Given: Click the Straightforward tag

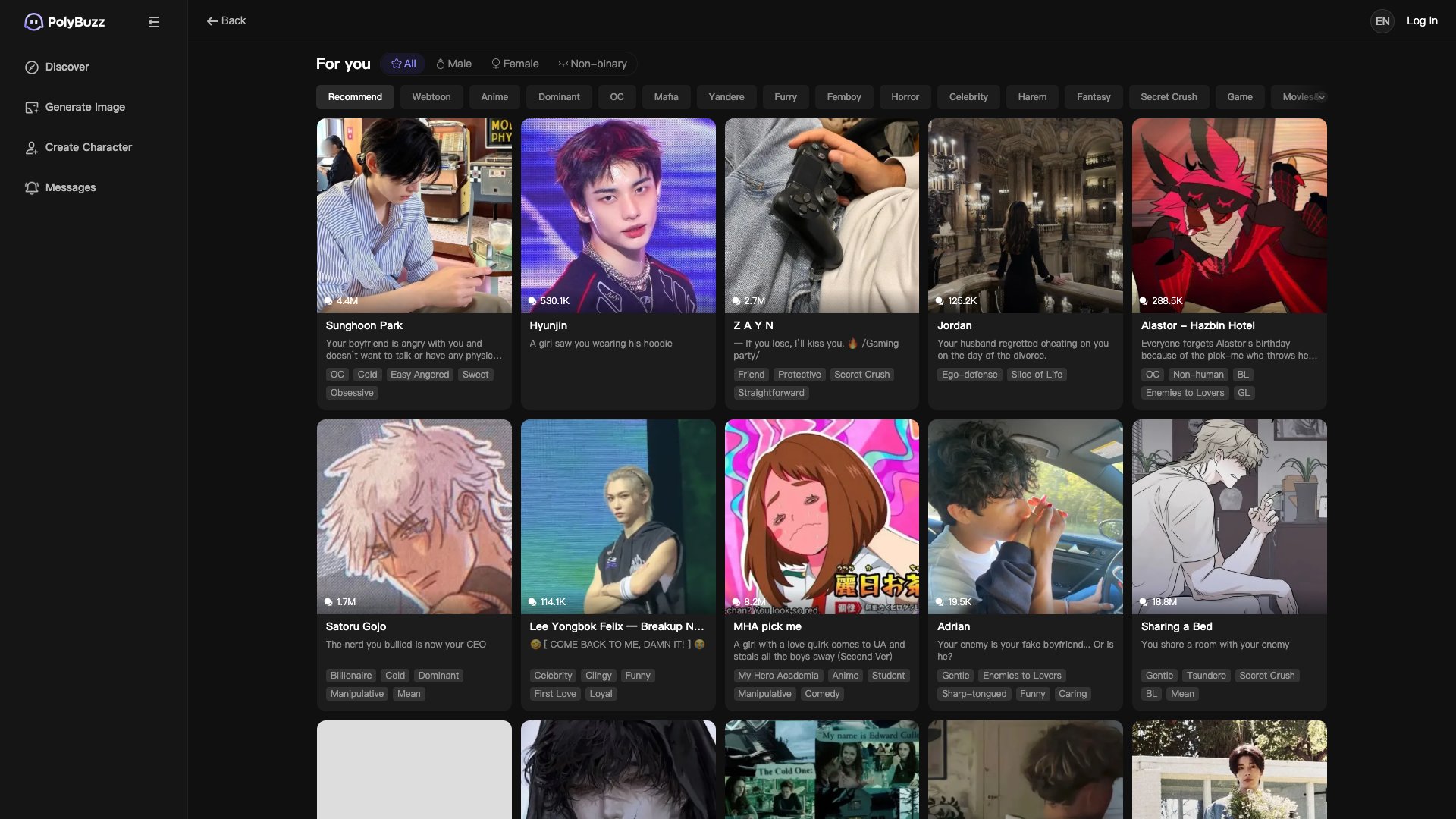Looking at the screenshot, I should pyautogui.click(x=770, y=393).
